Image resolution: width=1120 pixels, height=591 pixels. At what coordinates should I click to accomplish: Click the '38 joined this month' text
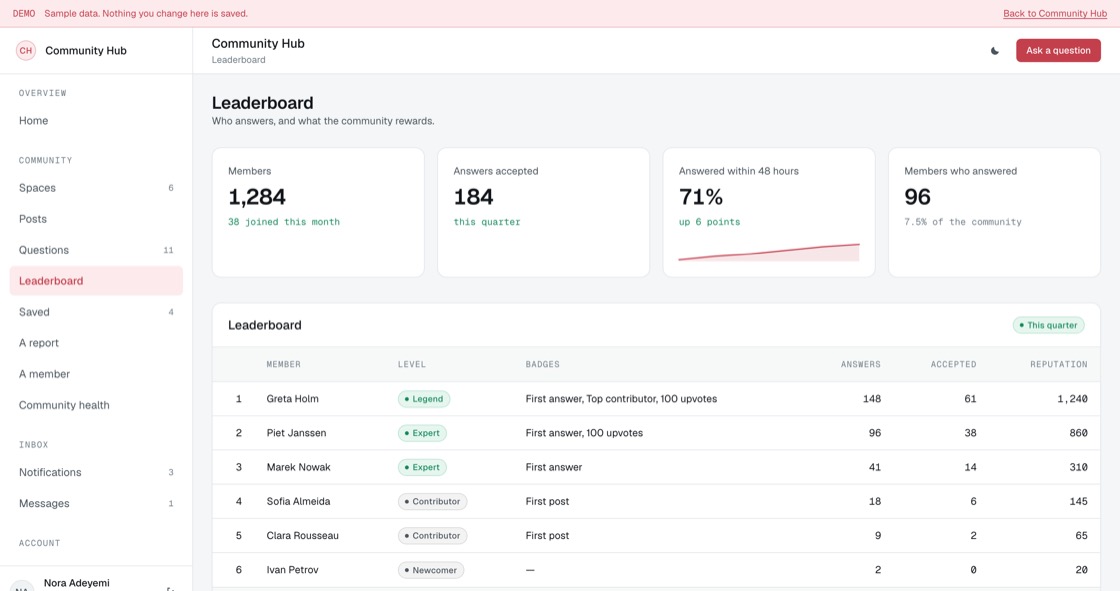(x=284, y=222)
